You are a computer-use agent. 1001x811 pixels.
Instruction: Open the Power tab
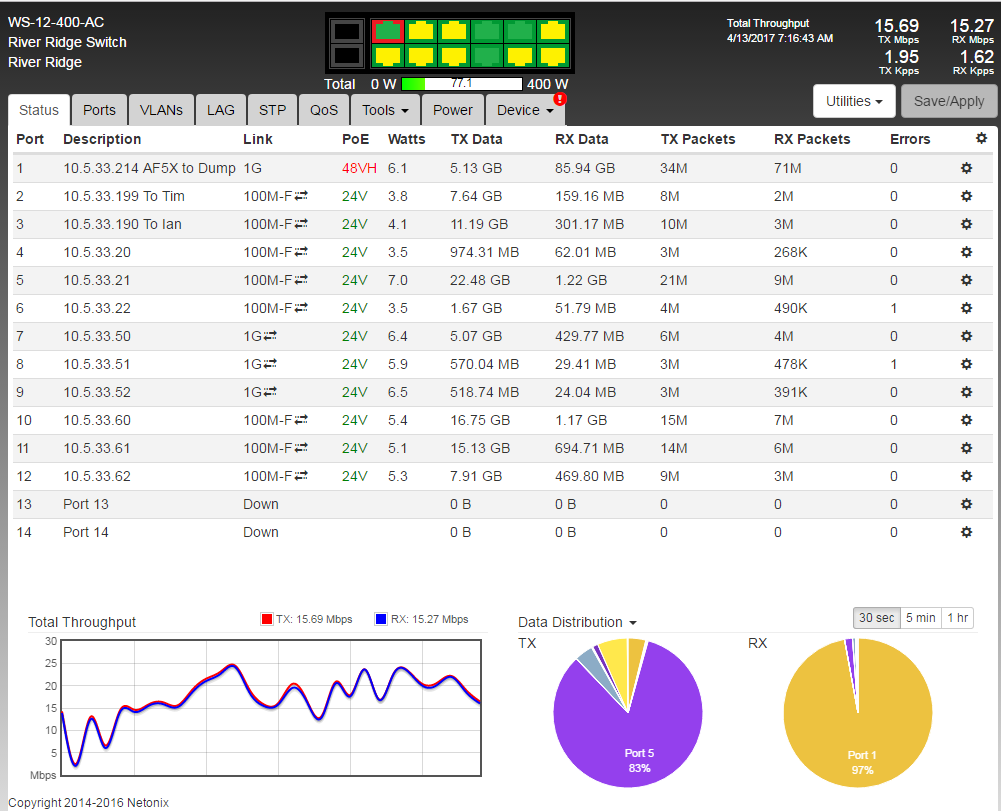tap(453, 110)
